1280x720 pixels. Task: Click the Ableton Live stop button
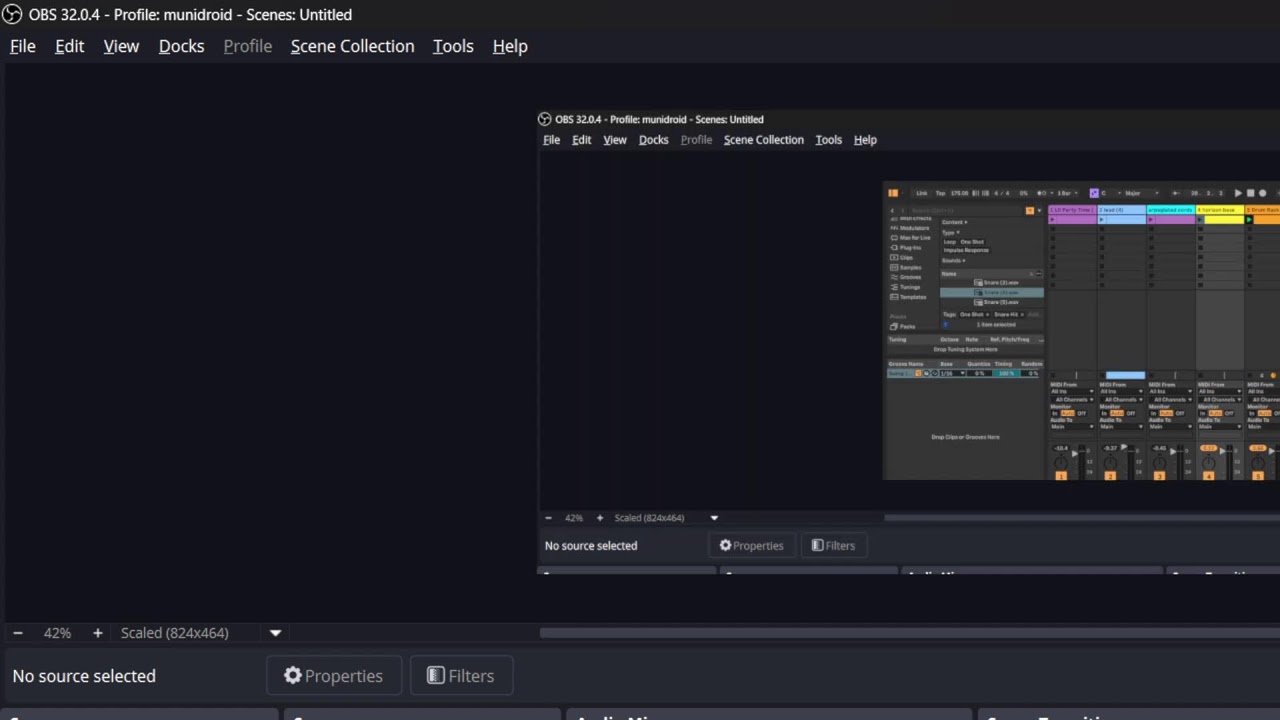(x=1250, y=193)
